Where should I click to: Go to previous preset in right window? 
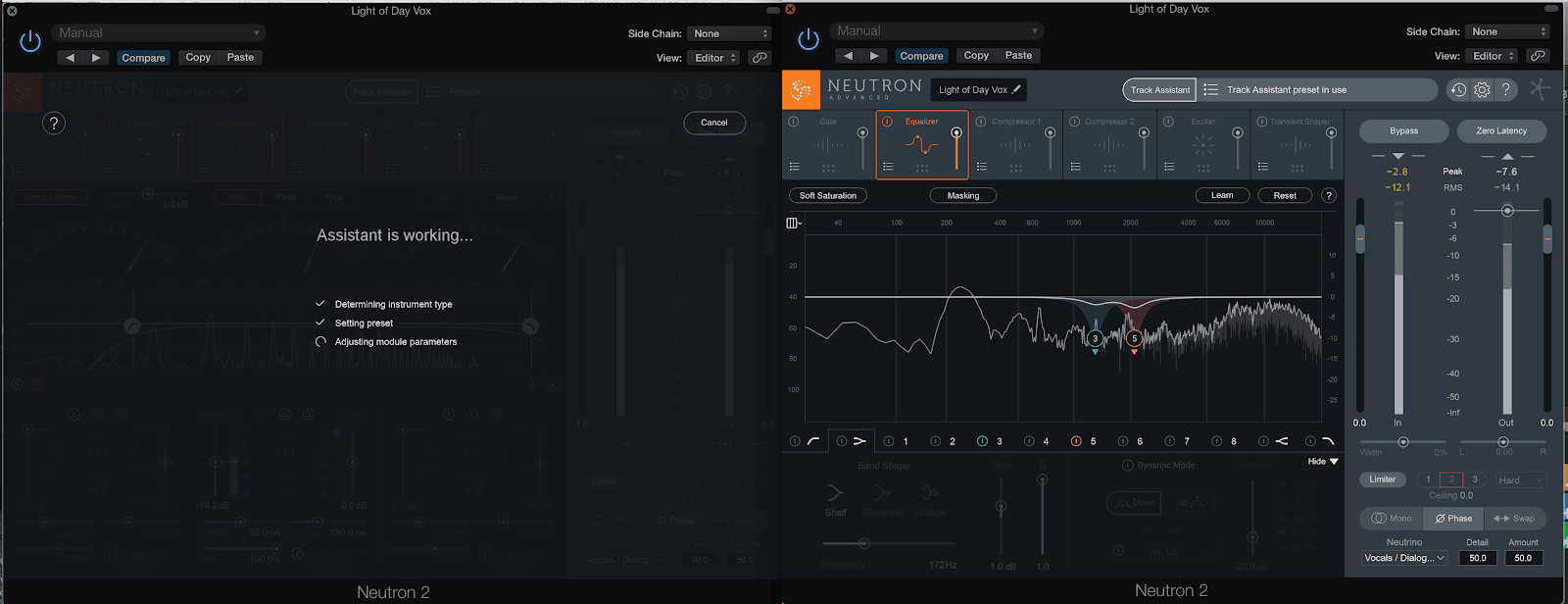(x=849, y=56)
